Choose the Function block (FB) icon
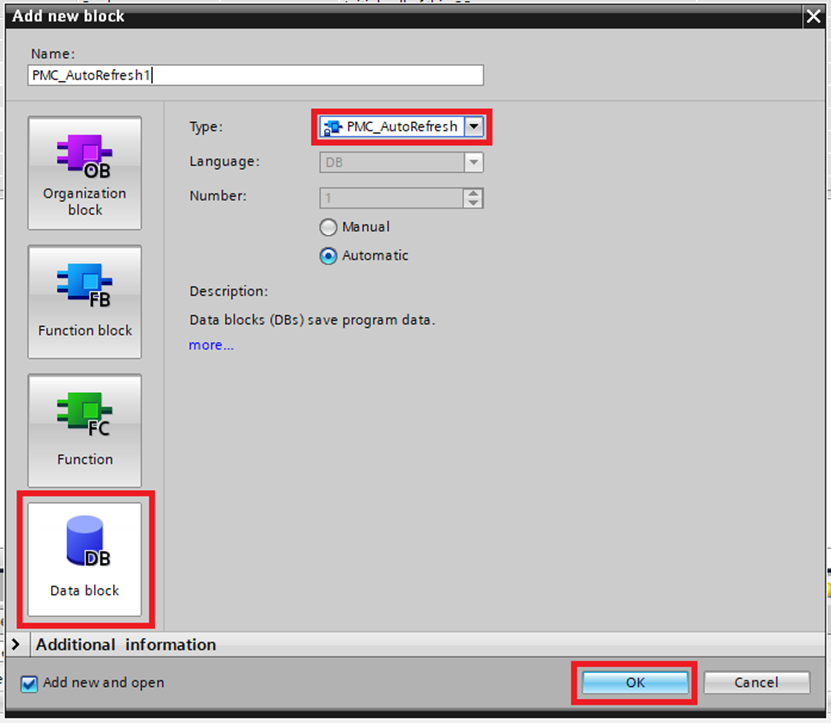 (85, 301)
